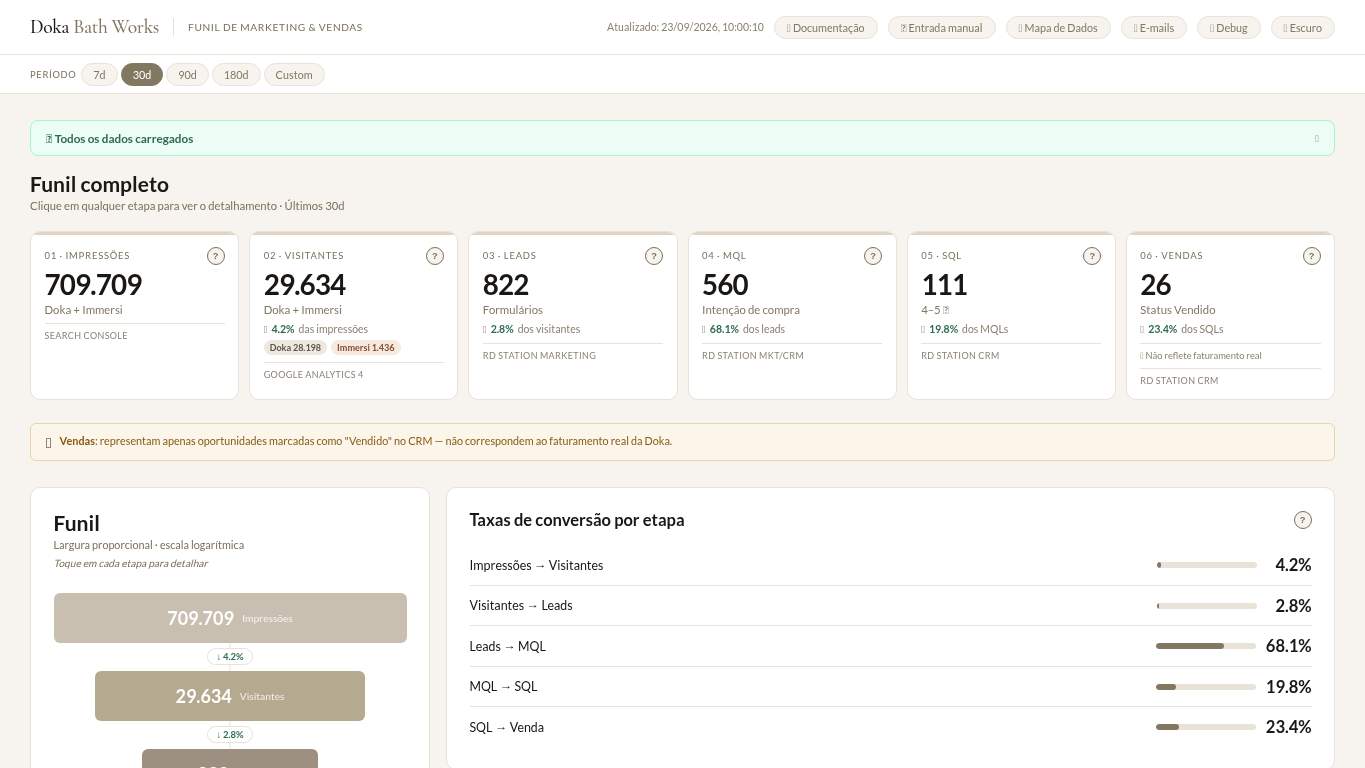Open the 06 Vendas card with 26

click(1230, 316)
